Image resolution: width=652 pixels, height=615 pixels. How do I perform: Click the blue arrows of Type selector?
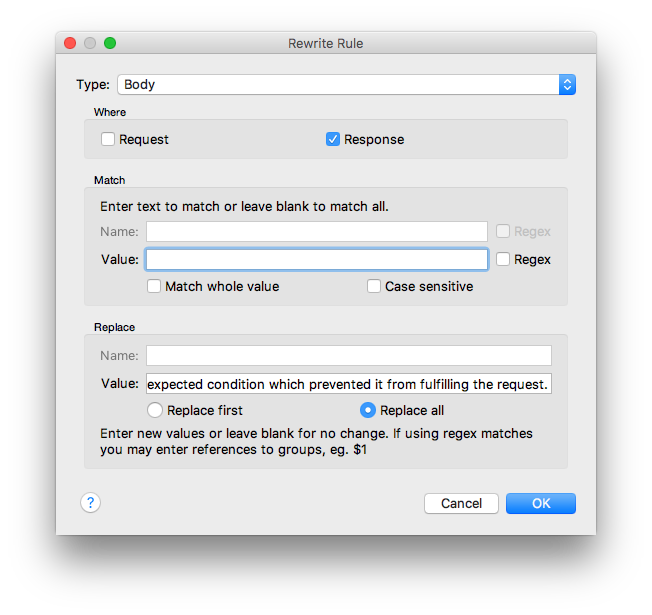pyautogui.click(x=567, y=84)
